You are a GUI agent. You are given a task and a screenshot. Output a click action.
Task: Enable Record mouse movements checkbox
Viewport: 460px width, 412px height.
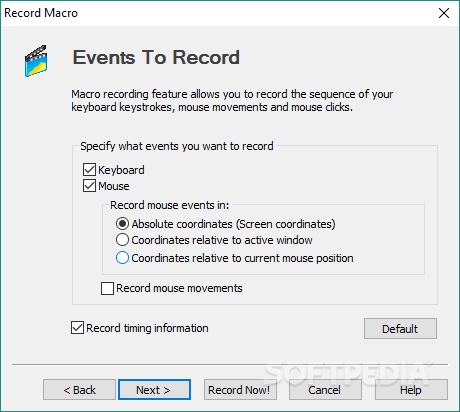click(x=107, y=288)
